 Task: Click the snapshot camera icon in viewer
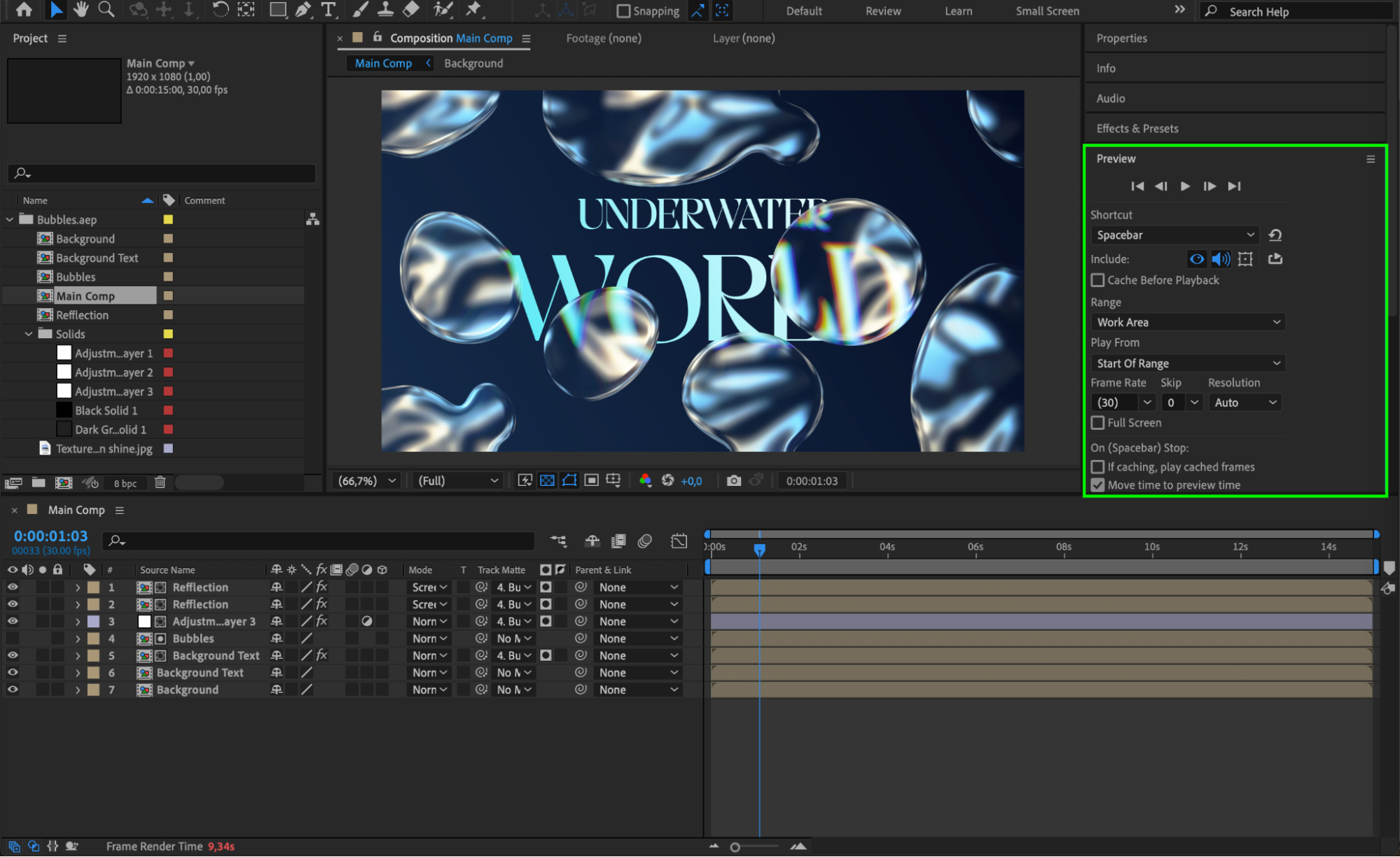[x=733, y=480]
